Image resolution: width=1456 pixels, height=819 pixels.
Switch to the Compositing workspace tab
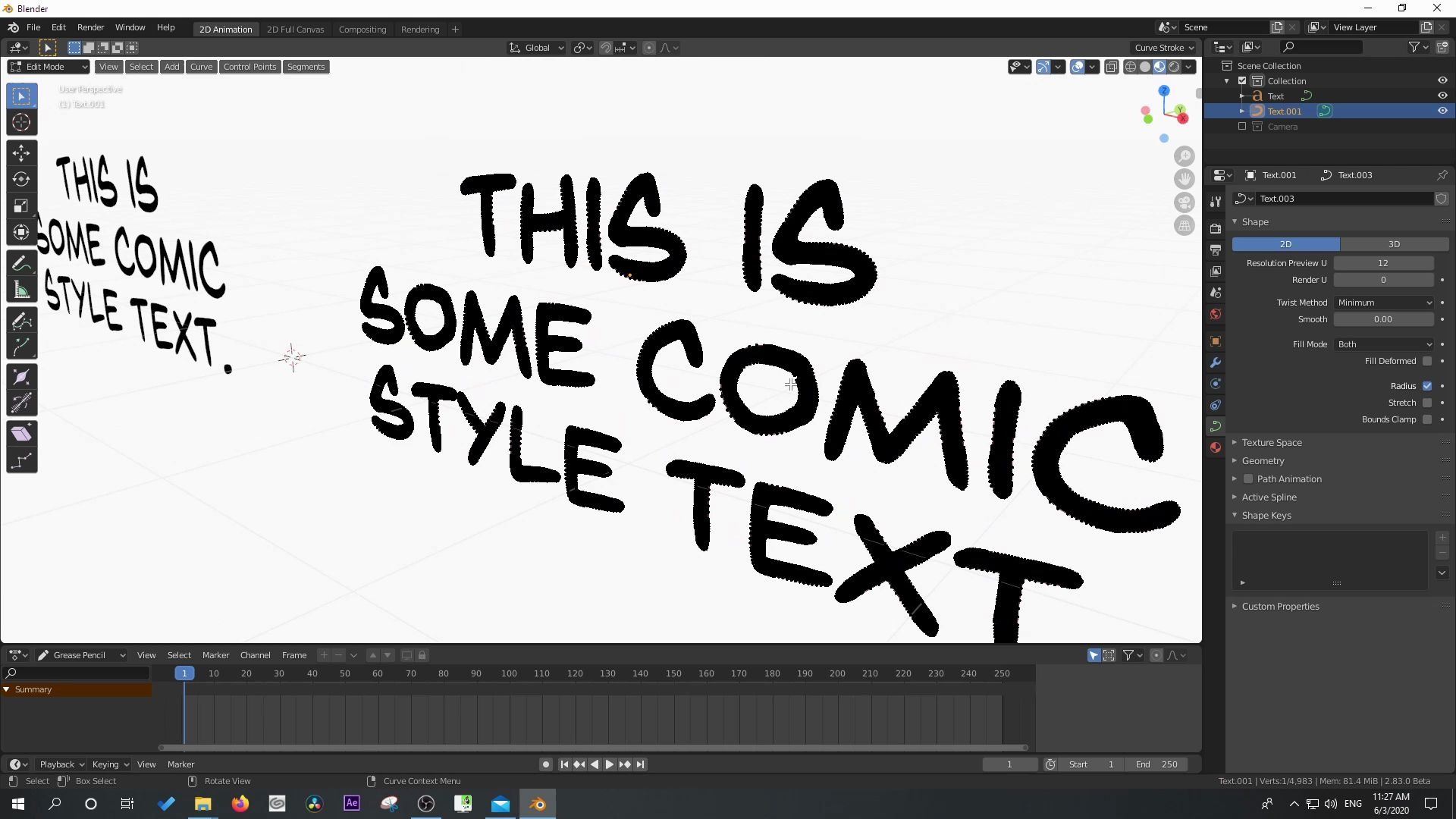click(x=362, y=30)
